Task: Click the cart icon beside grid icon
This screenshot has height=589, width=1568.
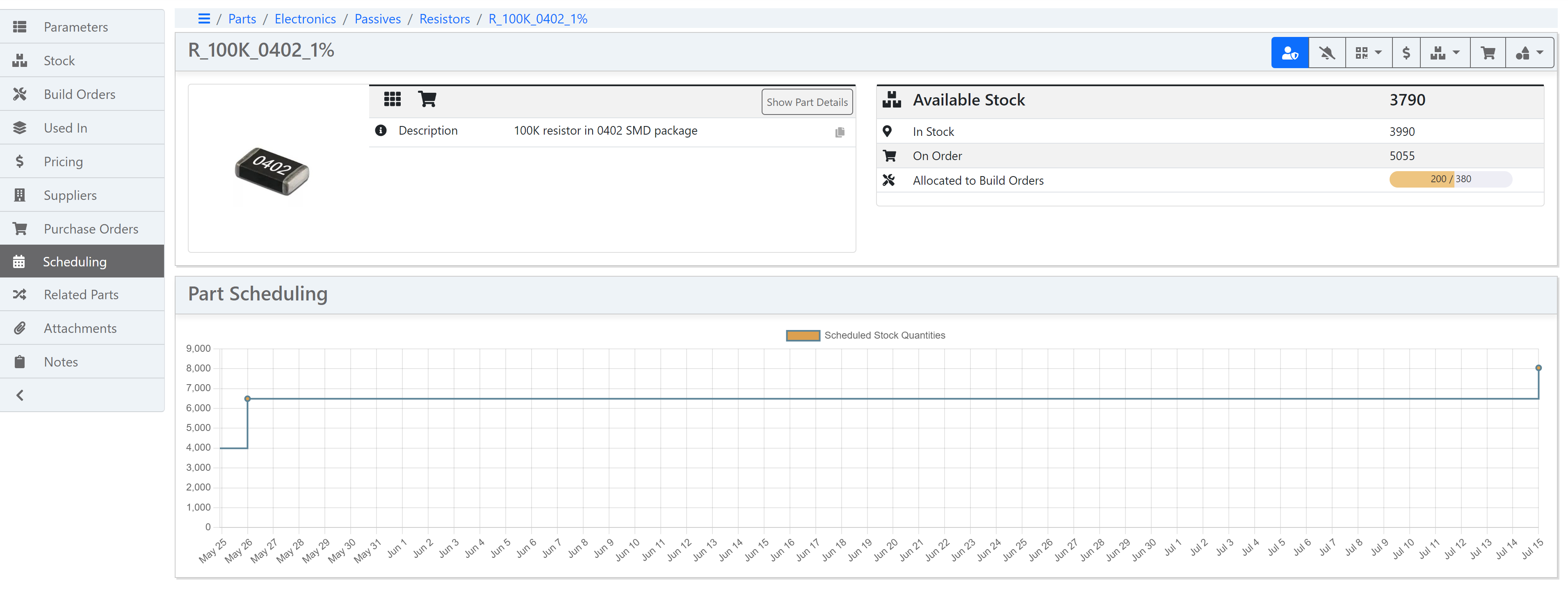Action: [x=427, y=99]
